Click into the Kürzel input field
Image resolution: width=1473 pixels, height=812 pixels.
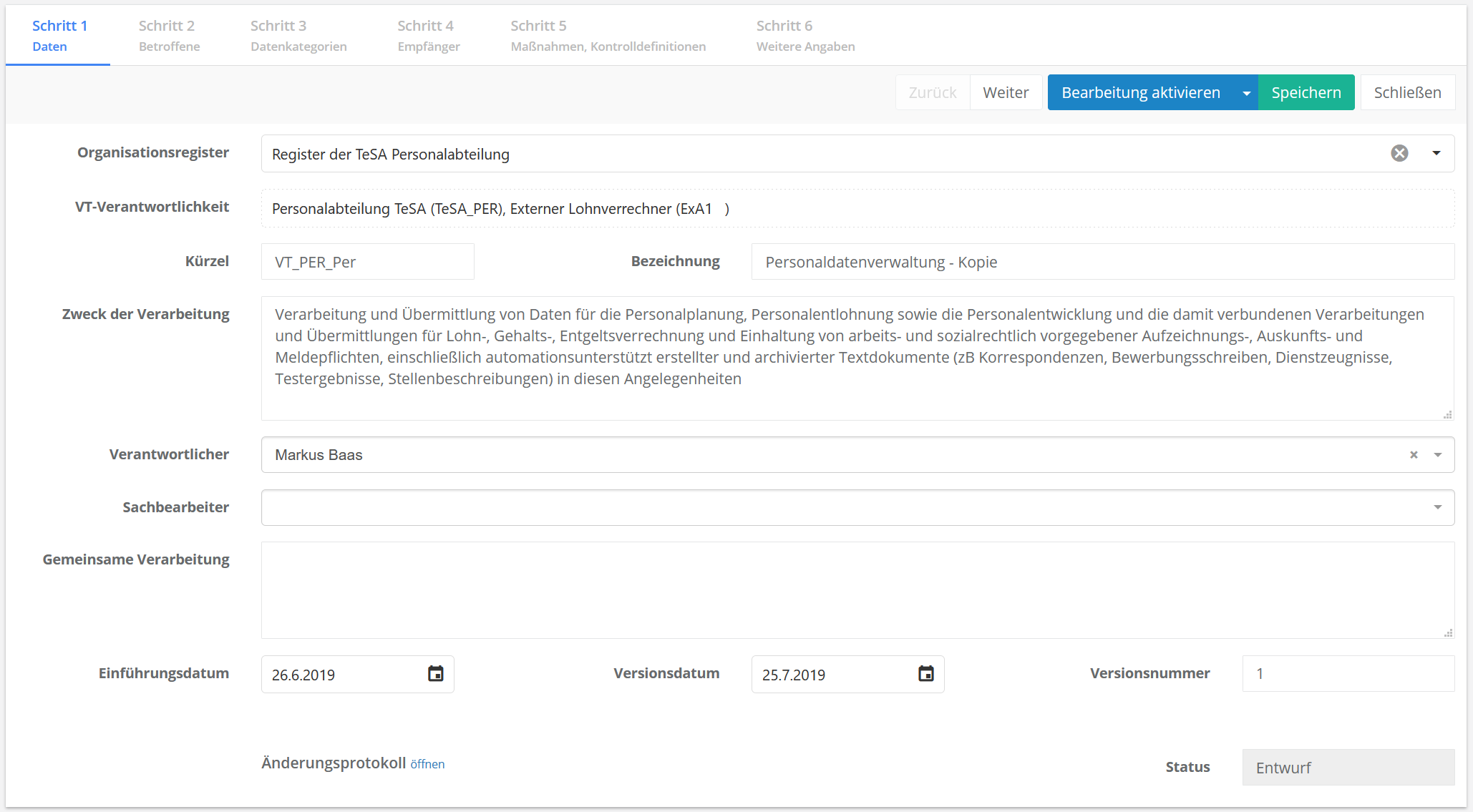tap(367, 262)
